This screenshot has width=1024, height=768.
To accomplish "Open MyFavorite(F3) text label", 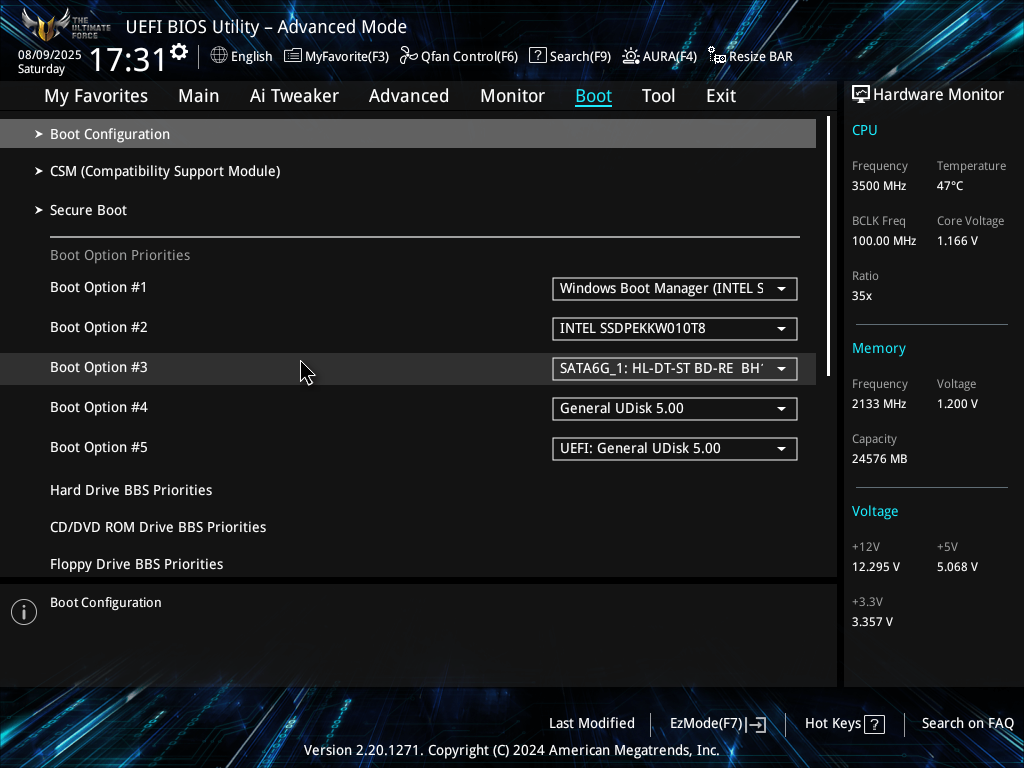I will 347,56.
